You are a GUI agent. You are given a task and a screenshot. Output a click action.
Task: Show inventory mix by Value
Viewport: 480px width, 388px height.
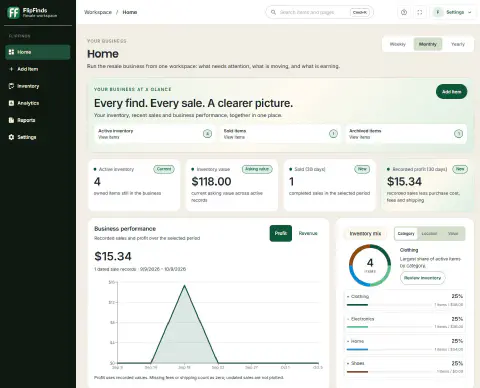[x=453, y=234]
